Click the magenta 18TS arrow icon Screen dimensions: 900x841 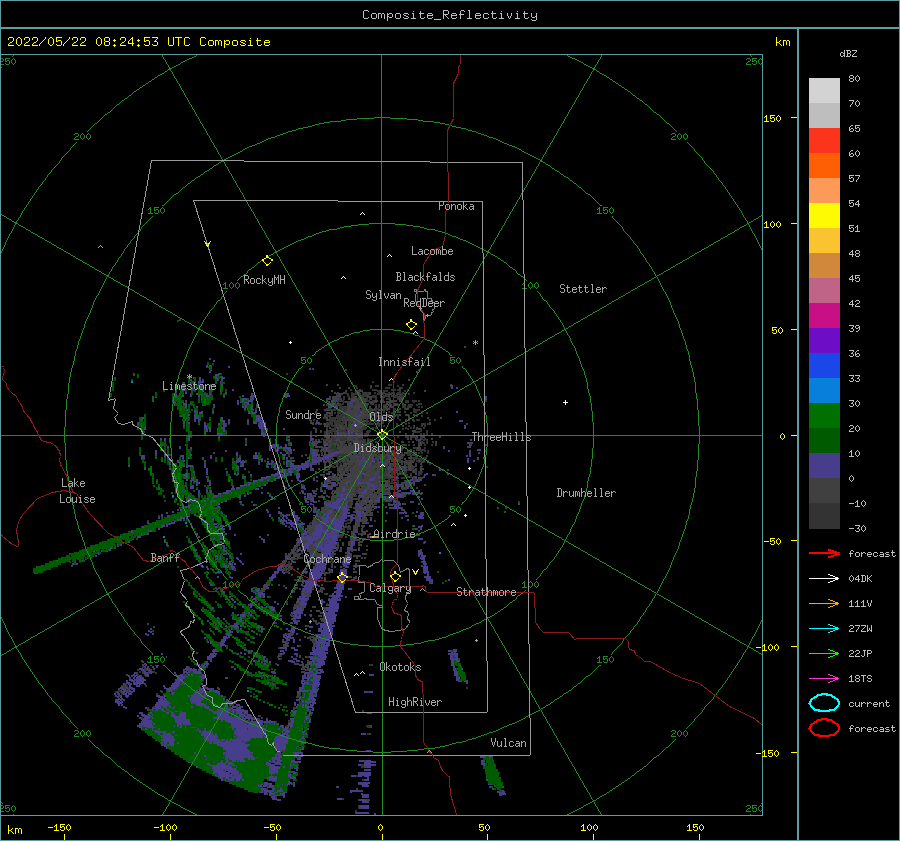(824, 679)
